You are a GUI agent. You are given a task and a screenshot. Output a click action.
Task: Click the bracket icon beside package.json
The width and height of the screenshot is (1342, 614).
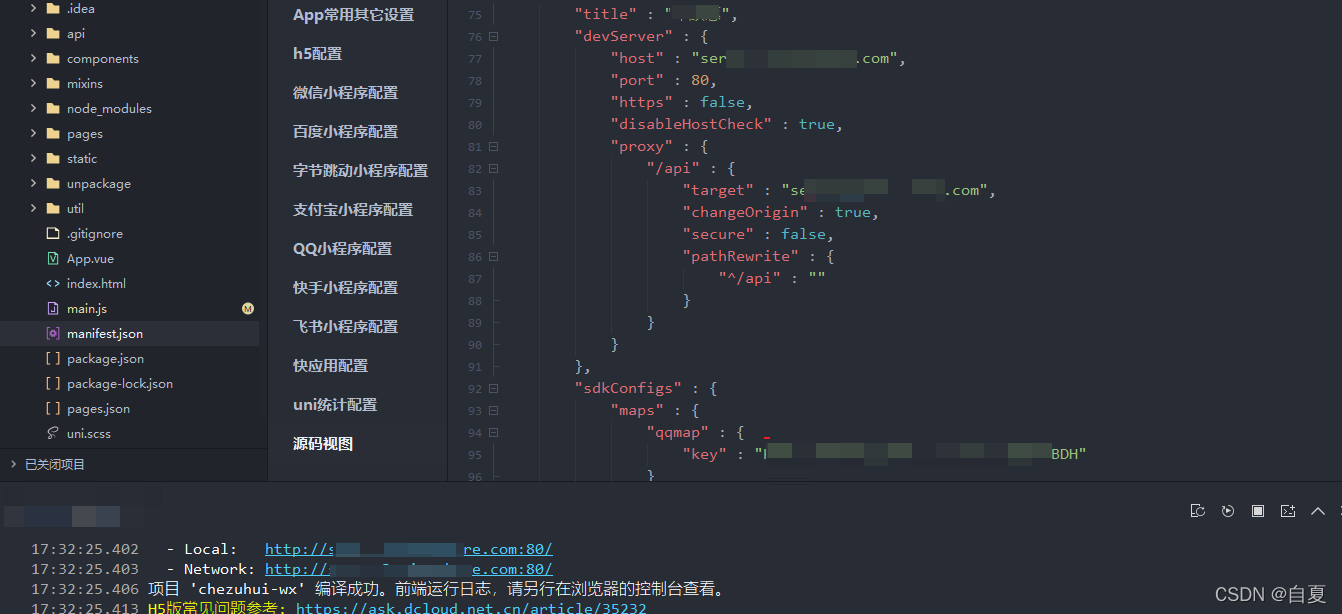53,359
